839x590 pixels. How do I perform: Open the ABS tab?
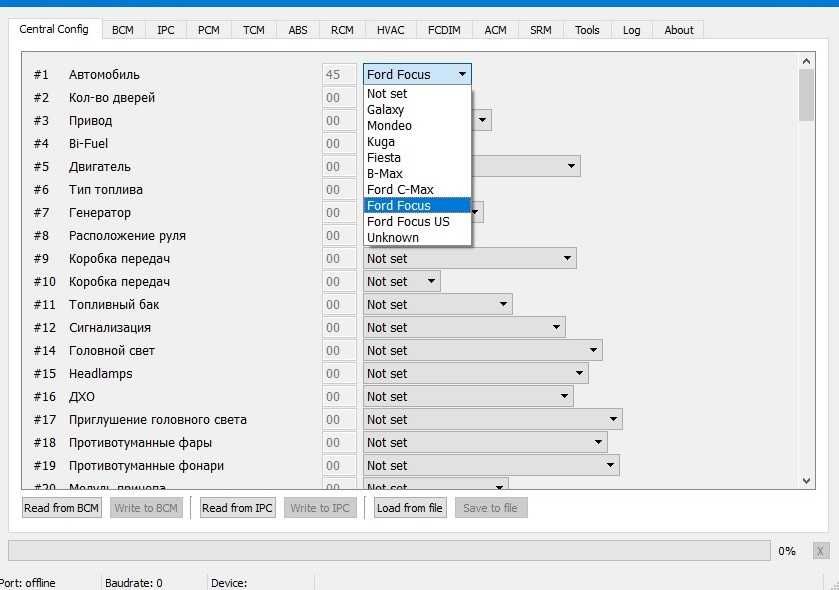coord(298,30)
